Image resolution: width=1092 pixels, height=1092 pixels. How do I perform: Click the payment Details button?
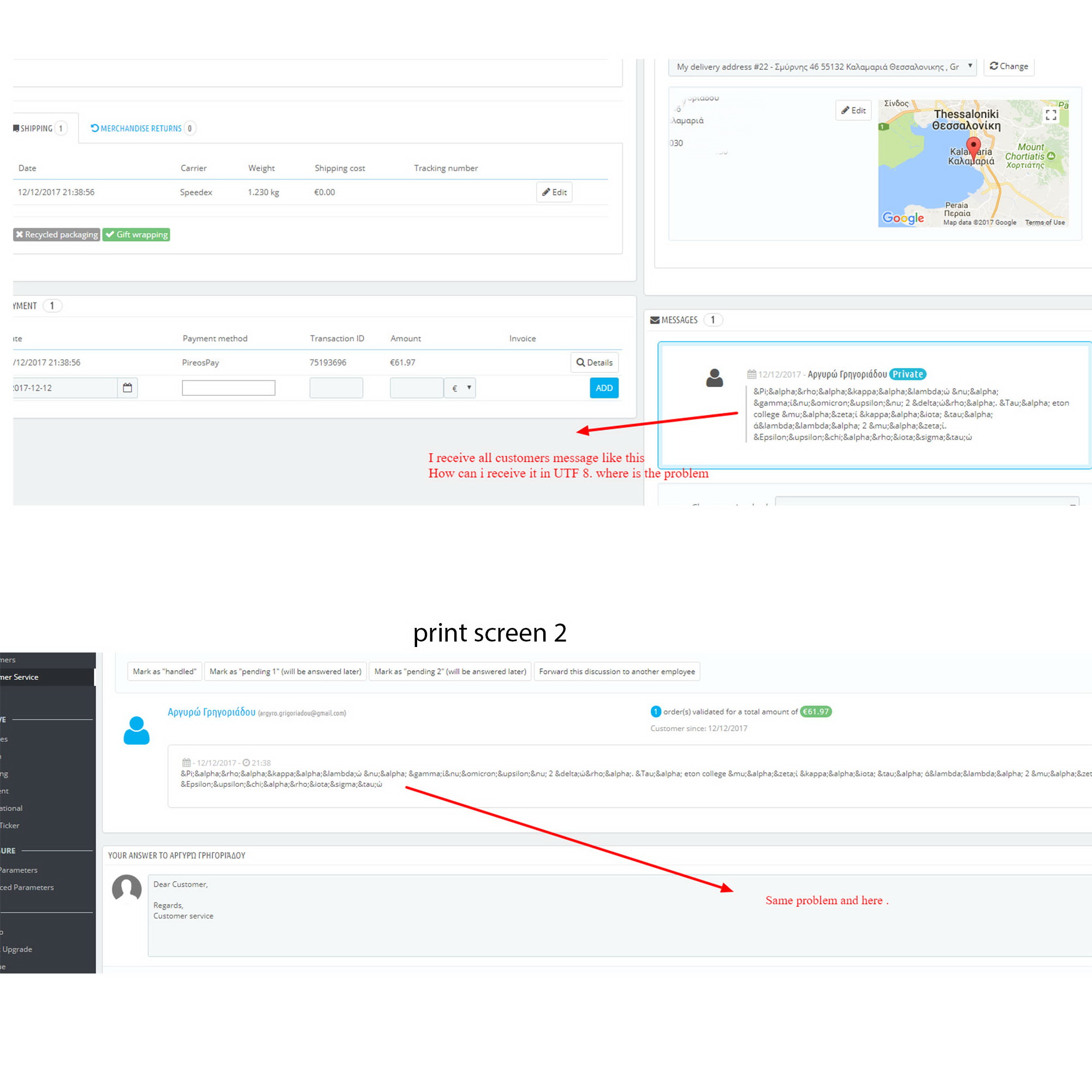pos(594,363)
